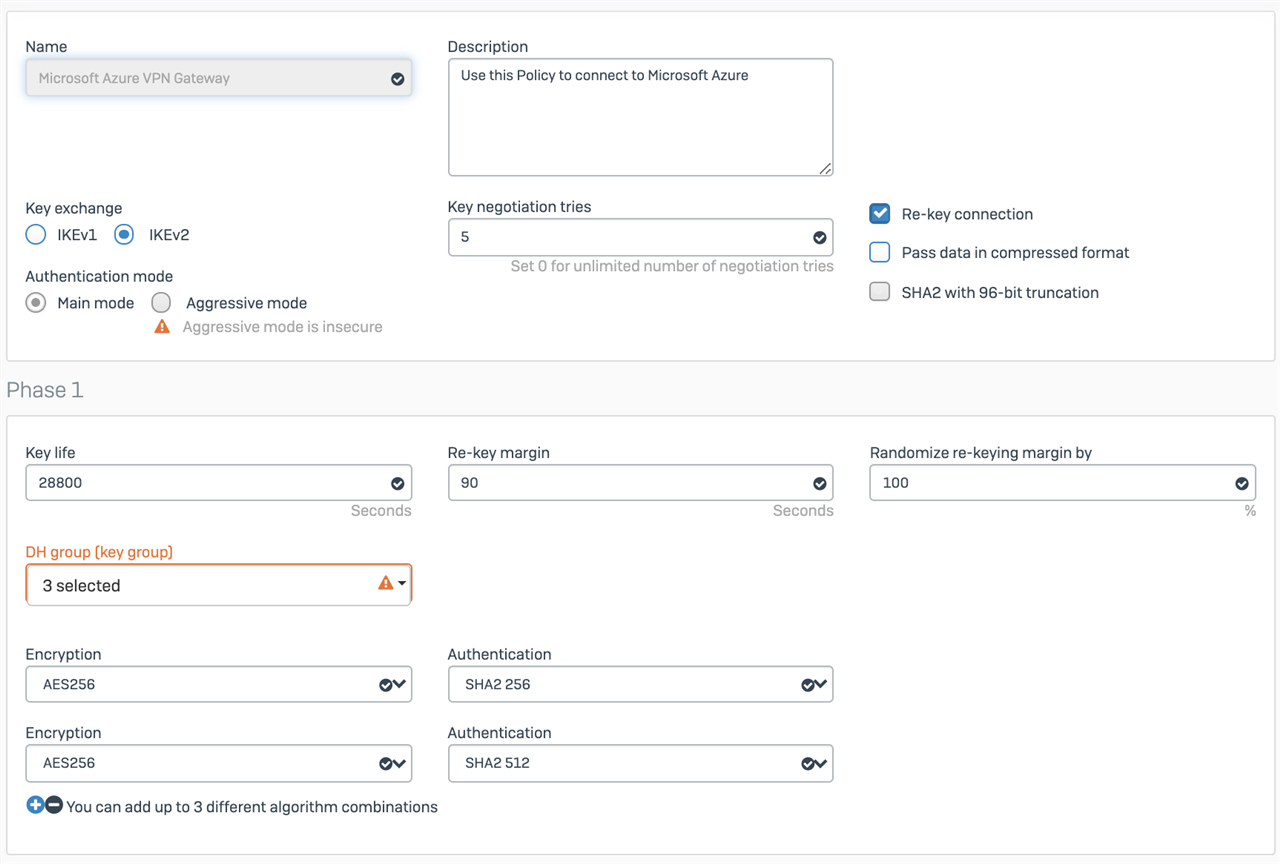Click the 'Authentication mode' label
This screenshot has height=864, width=1280.
(x=99, y=276)
